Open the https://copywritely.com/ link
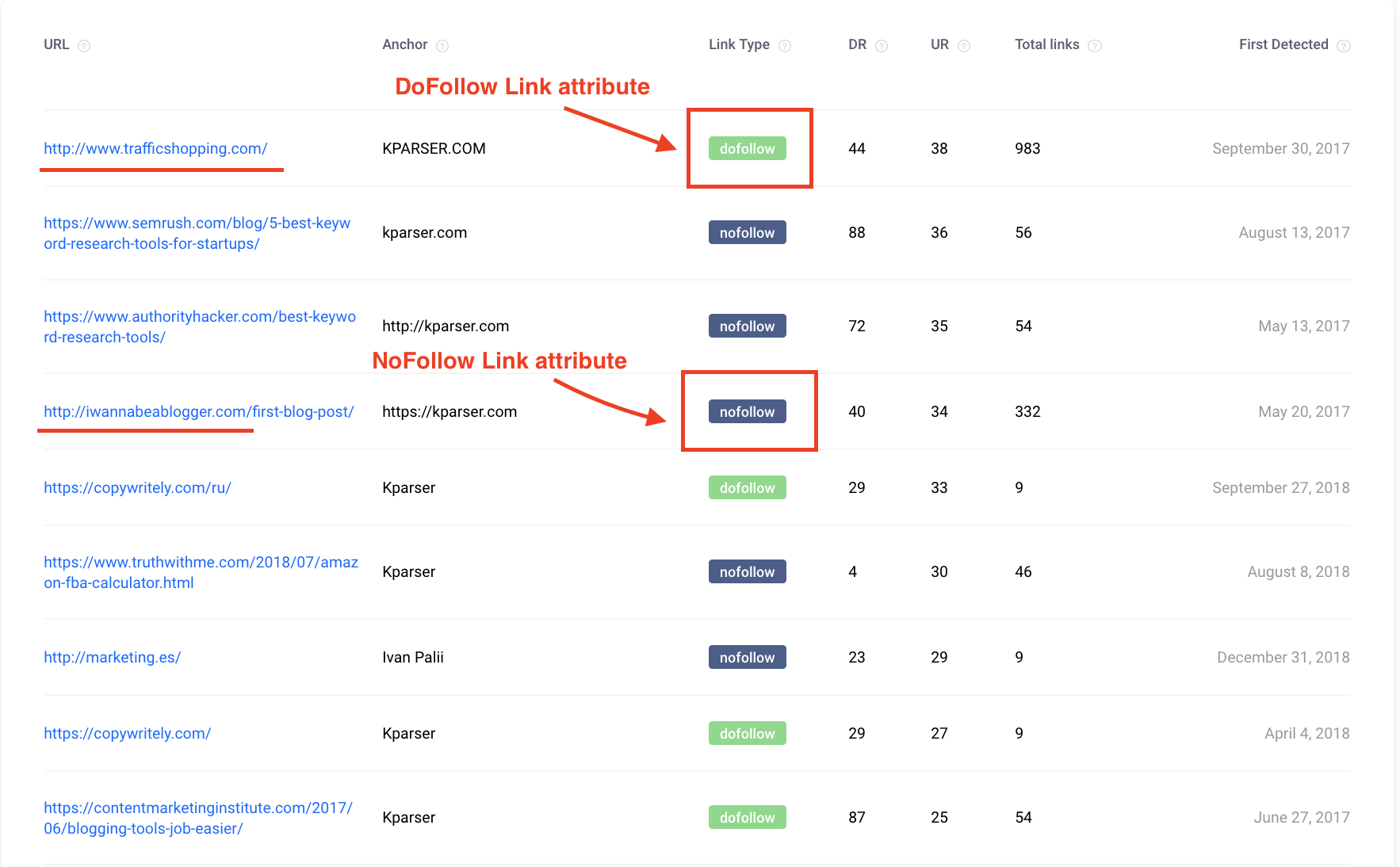The width and height of the screenshot is (1400, 867). tap(127, 733)
